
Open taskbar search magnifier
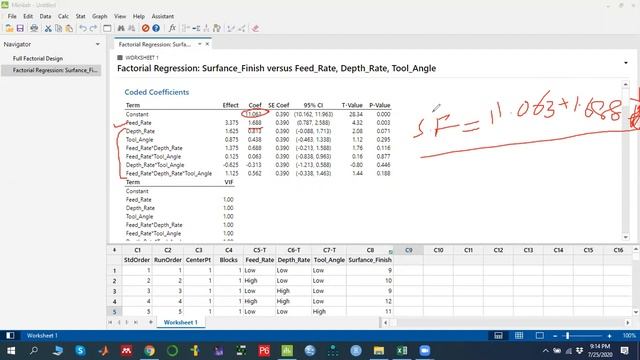(34, 351)
